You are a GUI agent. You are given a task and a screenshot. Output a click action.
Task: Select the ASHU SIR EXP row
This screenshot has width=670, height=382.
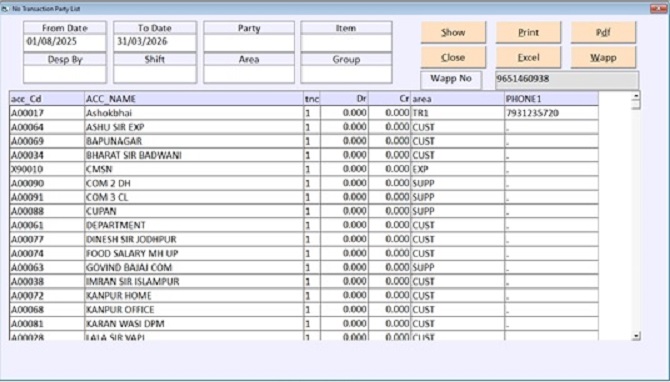point(304,127)
